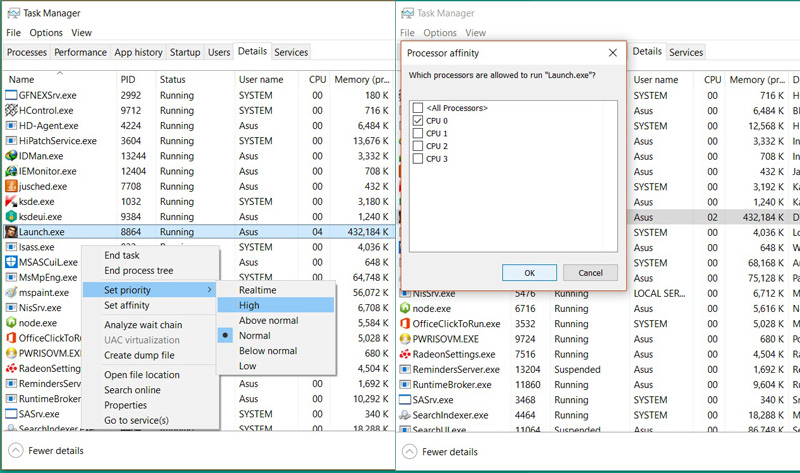Open Startup tab in left window
This screenshot has width=800, height=473.
click(x=185, y=52)
